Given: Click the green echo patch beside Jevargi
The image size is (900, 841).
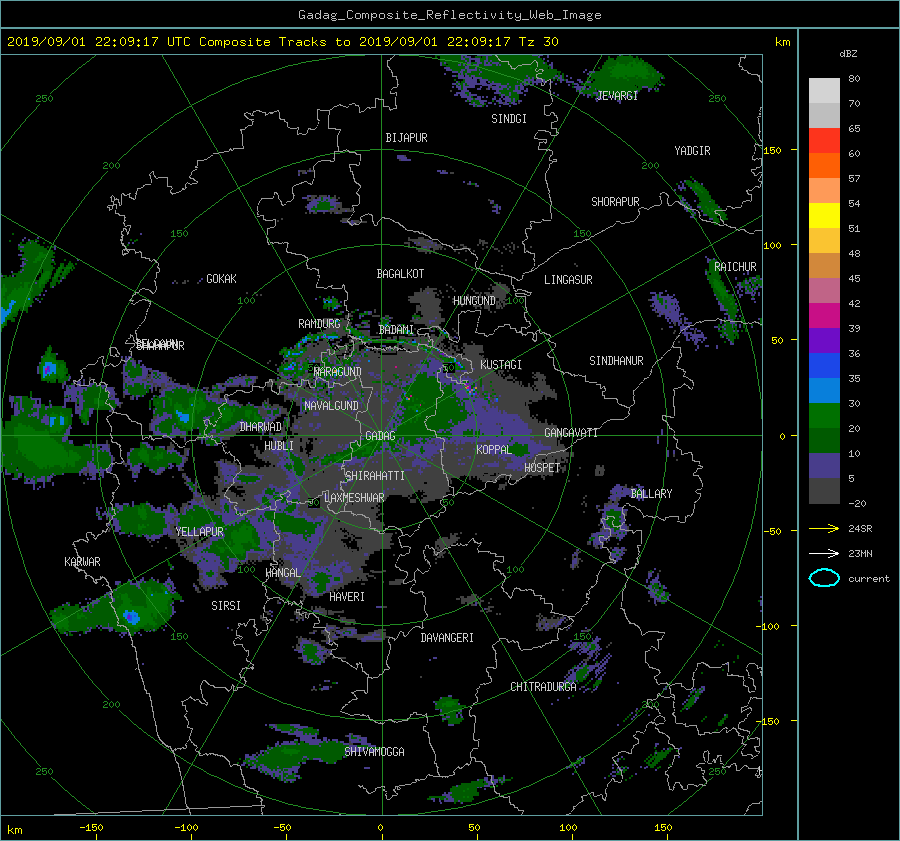Looking at the screenshot, I should coord(624,73).
